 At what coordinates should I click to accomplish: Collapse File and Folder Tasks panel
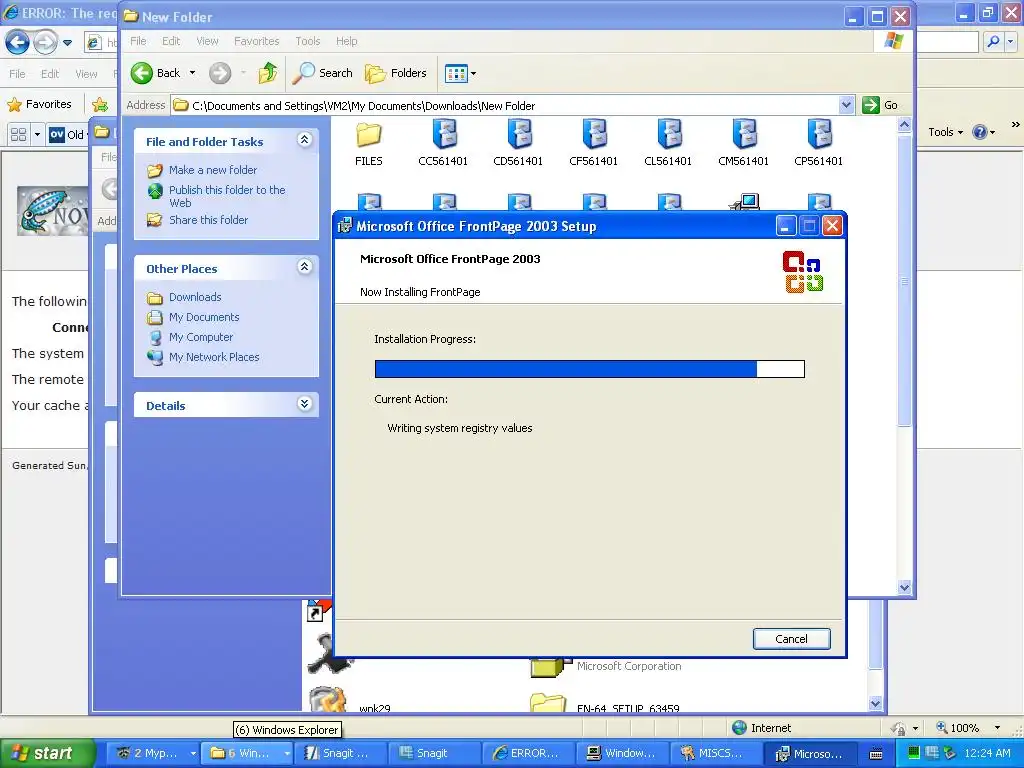(304, 140)
